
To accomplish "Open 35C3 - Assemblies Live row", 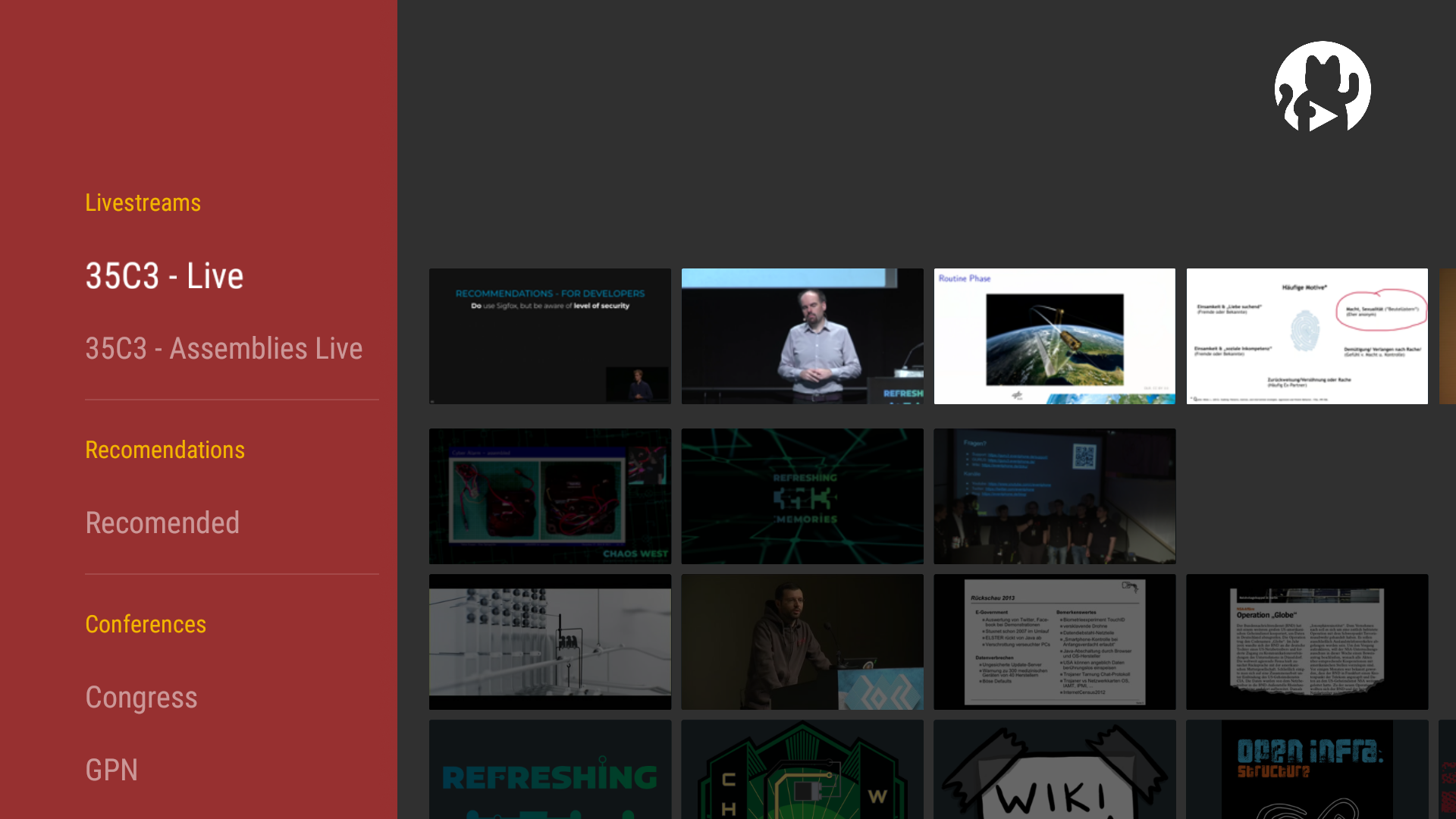I will tap(224, 349).
